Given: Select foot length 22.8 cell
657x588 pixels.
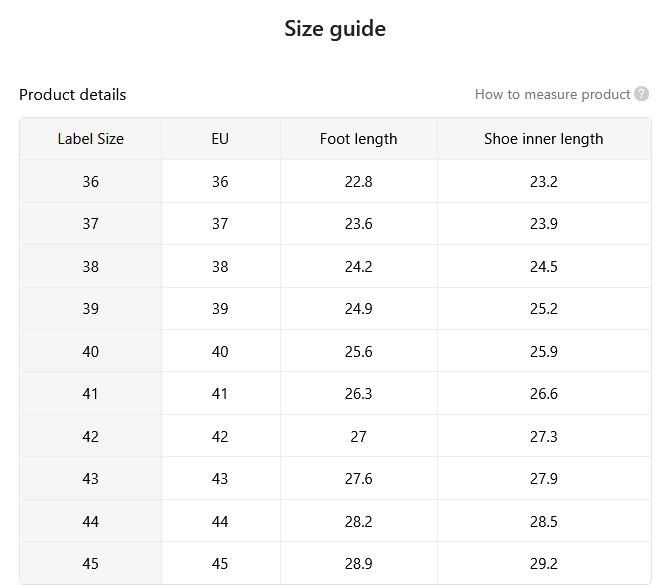Looking at the screenshot, I should click(x=359, y=181).
